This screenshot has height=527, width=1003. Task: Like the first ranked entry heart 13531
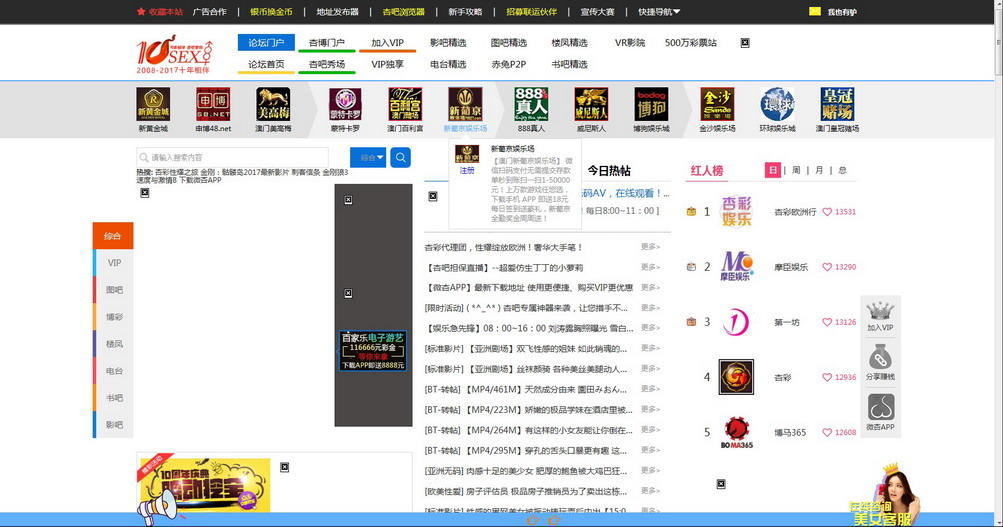coord(827,212)
